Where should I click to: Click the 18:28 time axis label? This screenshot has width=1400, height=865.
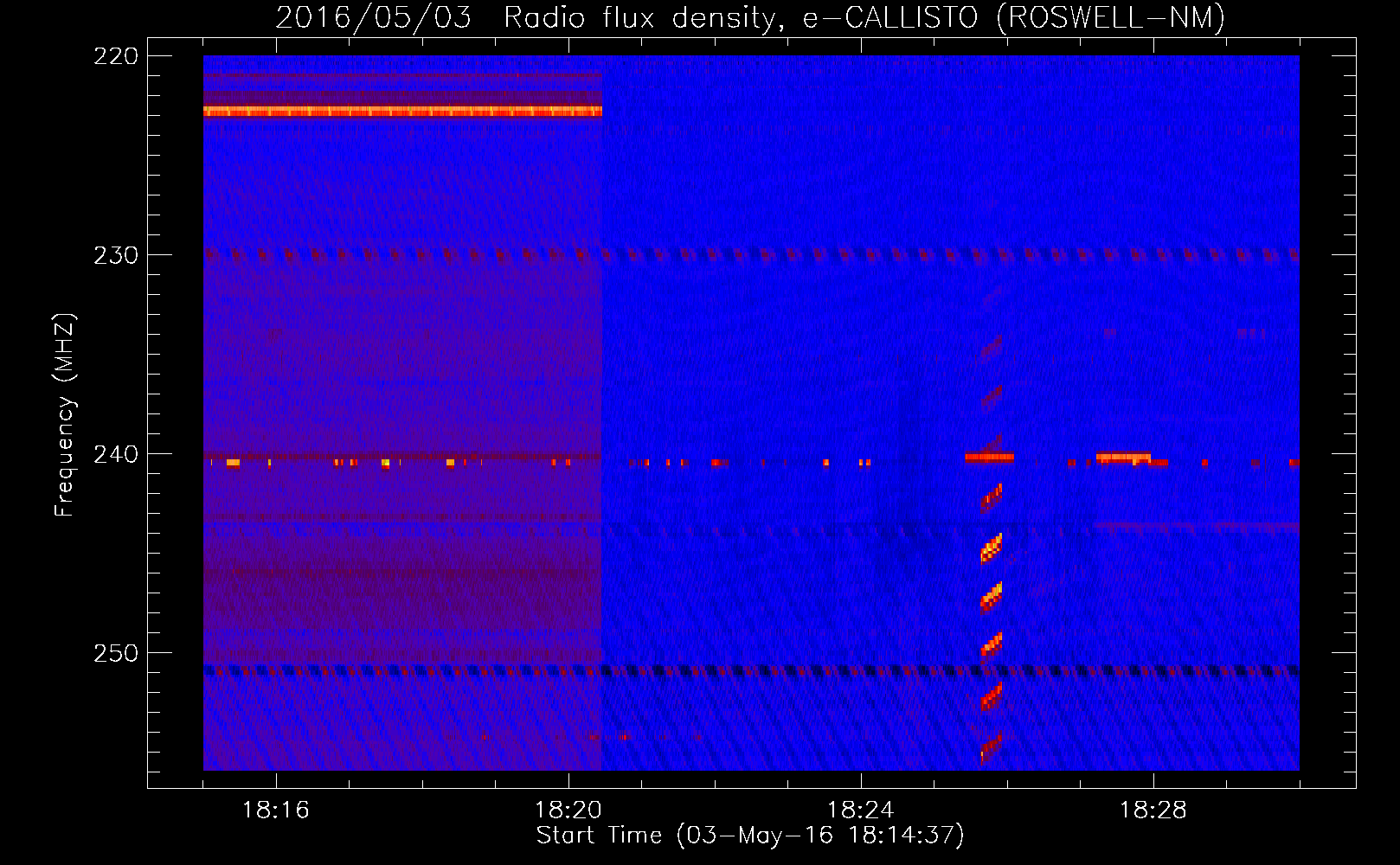(1153, 811)
